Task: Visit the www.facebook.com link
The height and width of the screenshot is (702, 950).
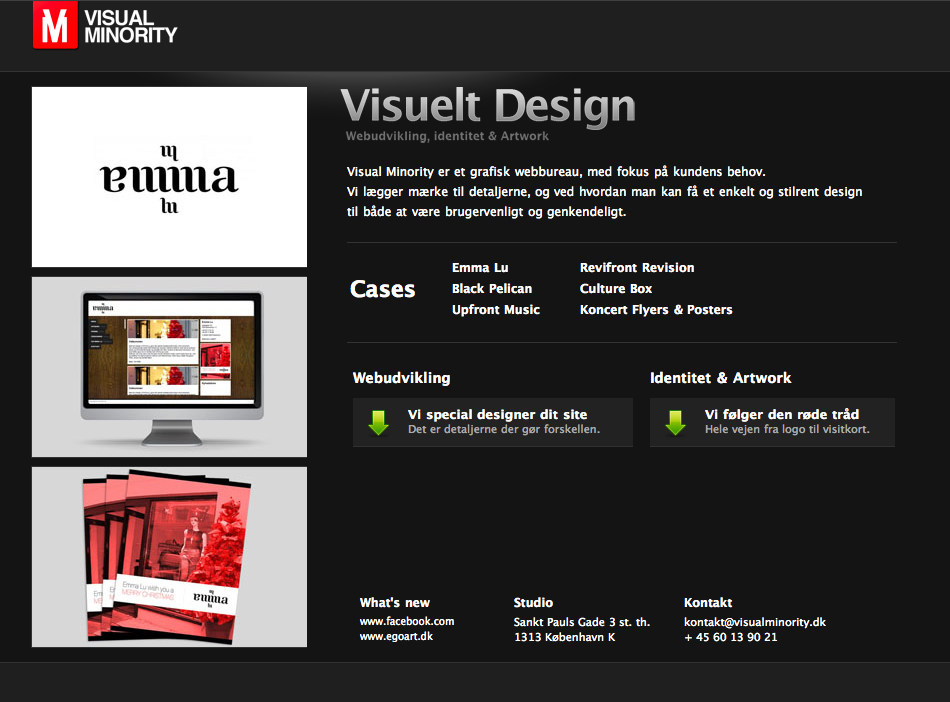Action: click(x=407, y=621)
